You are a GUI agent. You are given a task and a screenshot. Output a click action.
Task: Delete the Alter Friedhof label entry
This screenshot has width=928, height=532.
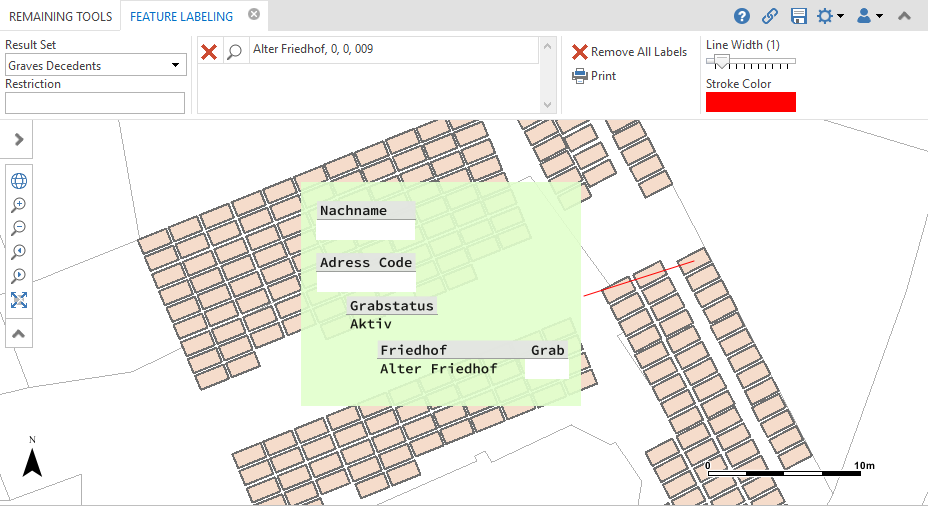(x=209, y=52)
